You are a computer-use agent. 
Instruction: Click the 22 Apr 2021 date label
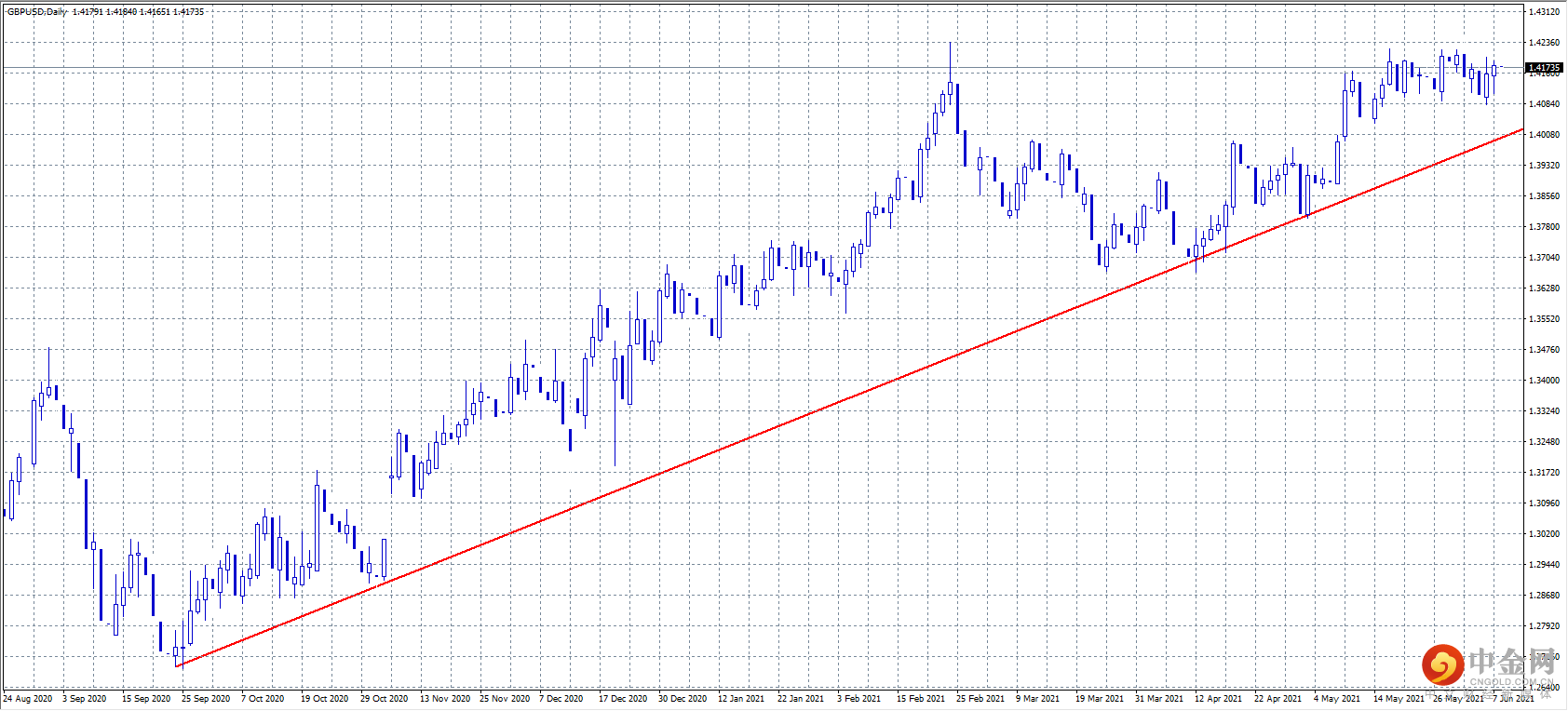pyautogui.click(x=1278, y=699)
